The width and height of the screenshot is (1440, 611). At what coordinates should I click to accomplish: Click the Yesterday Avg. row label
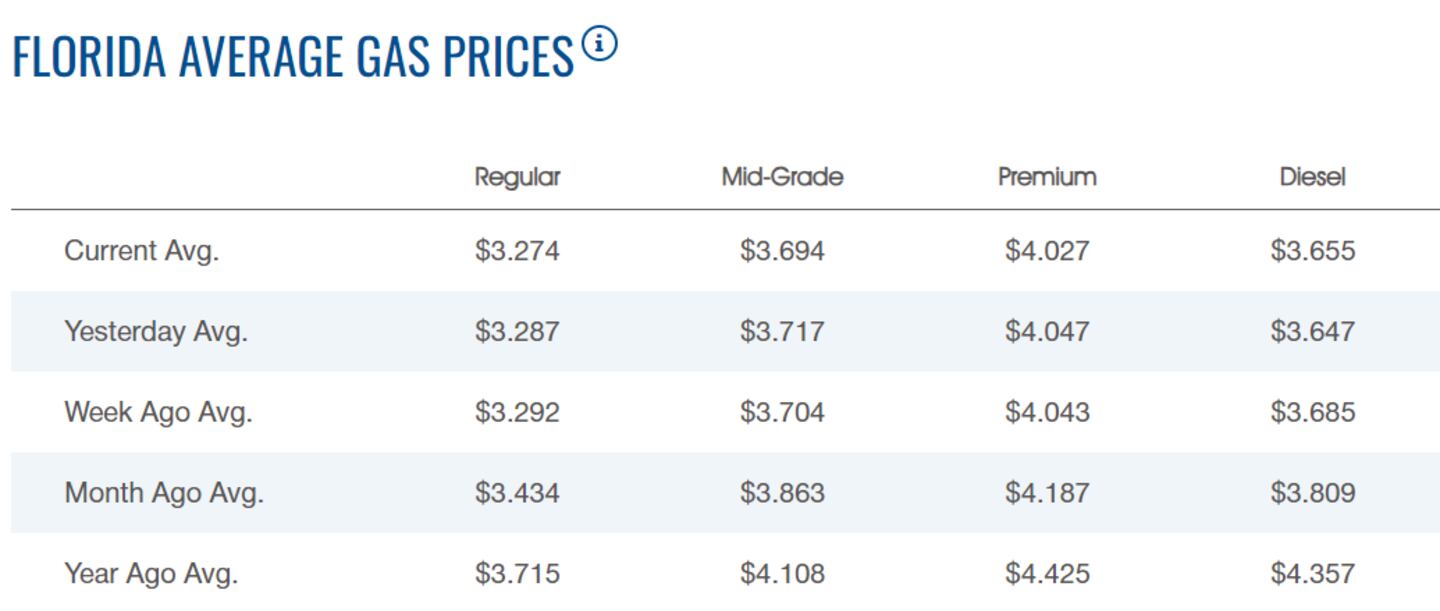point(155,331)
